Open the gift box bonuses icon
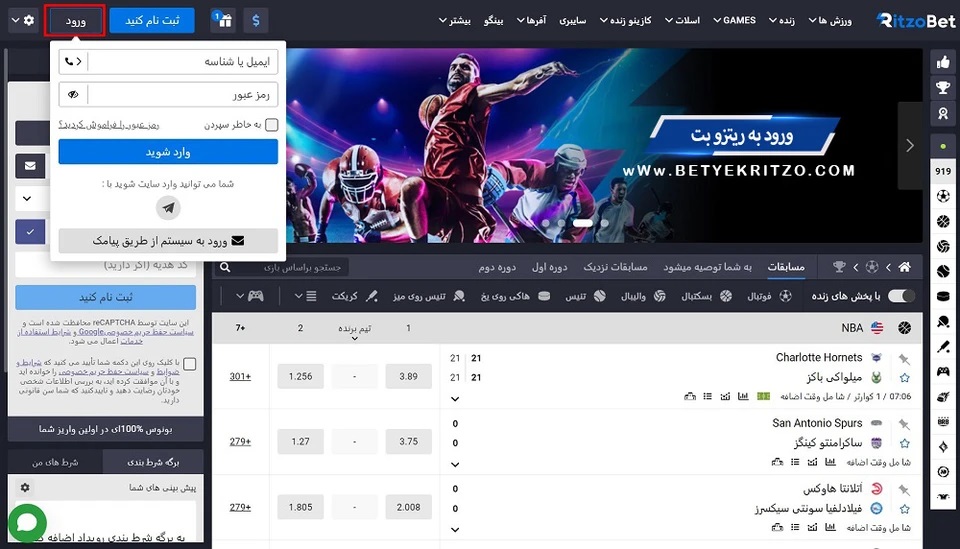Image resolution: width=960 pixels, height=549 pixels. [x=225, y=20]
